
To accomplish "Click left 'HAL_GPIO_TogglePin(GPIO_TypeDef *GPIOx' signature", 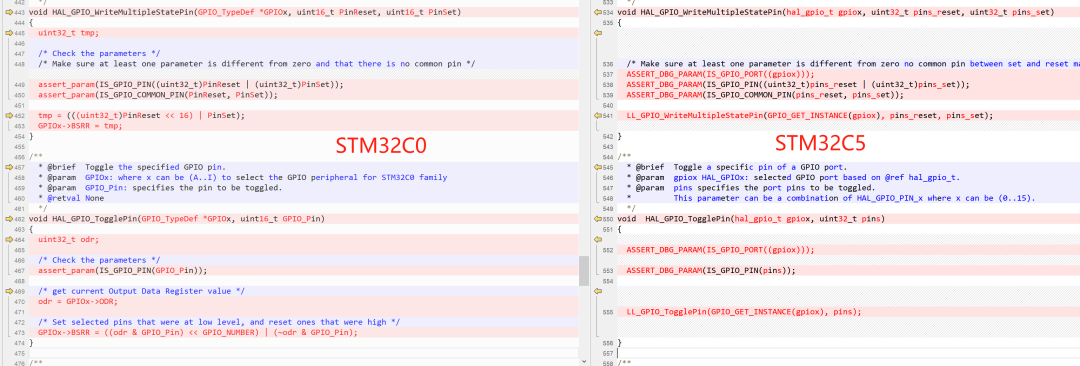I will pos(176,219).
